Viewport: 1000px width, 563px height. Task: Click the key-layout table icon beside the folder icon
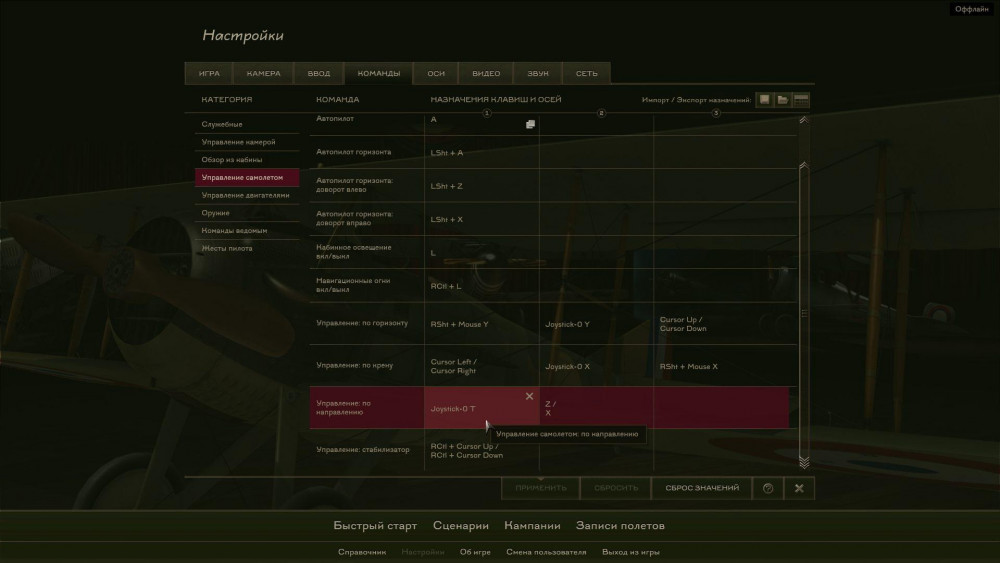click(x=801, y=100)
